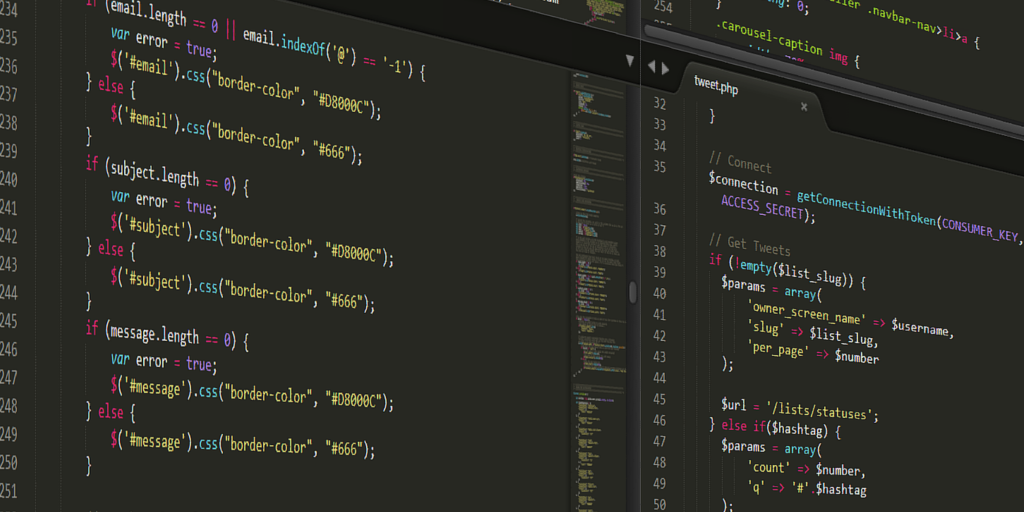Click line number 250 in the gutter
Image resolution: width=1024 pixels, height=512 pixels.
point(8,462)
